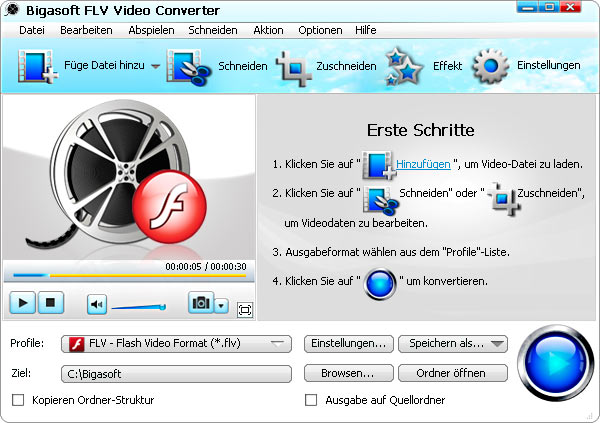Click the Flash icon in Profile field
The image size is (600, 423).
tap(77, 344)
